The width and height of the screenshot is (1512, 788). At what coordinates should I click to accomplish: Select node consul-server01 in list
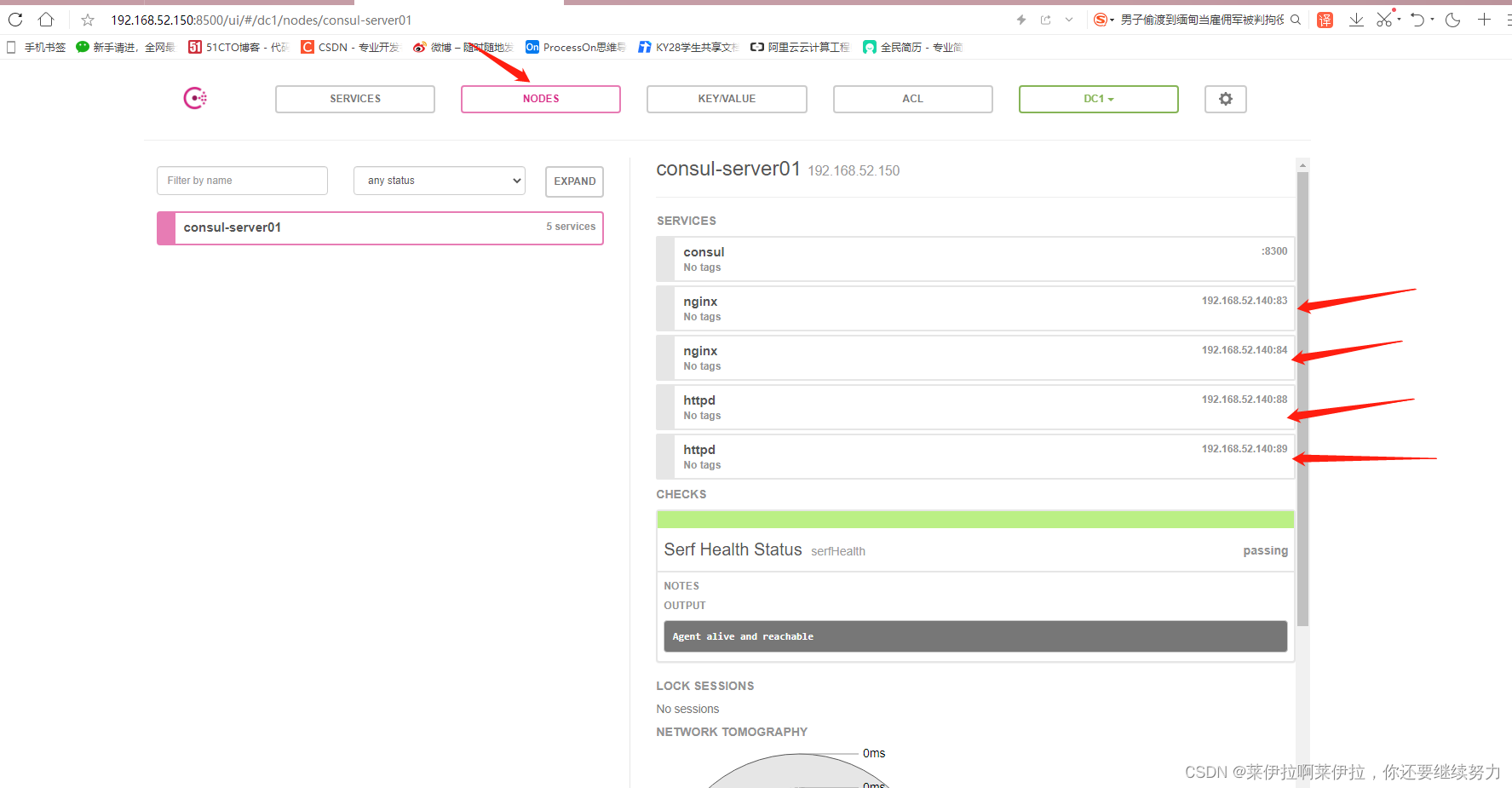tap(380, 227)
